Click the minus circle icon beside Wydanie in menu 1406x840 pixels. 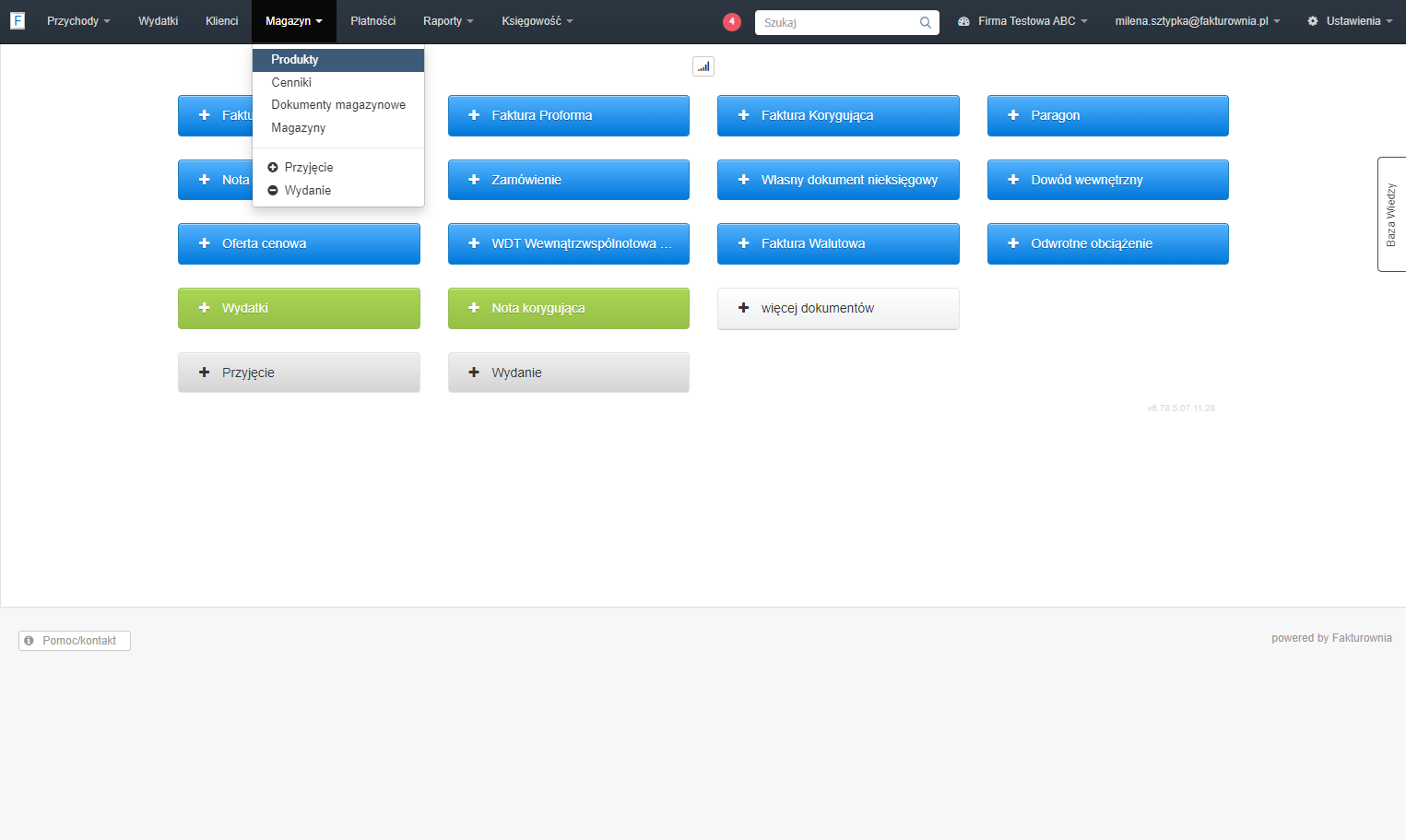[x=273, y=191]
